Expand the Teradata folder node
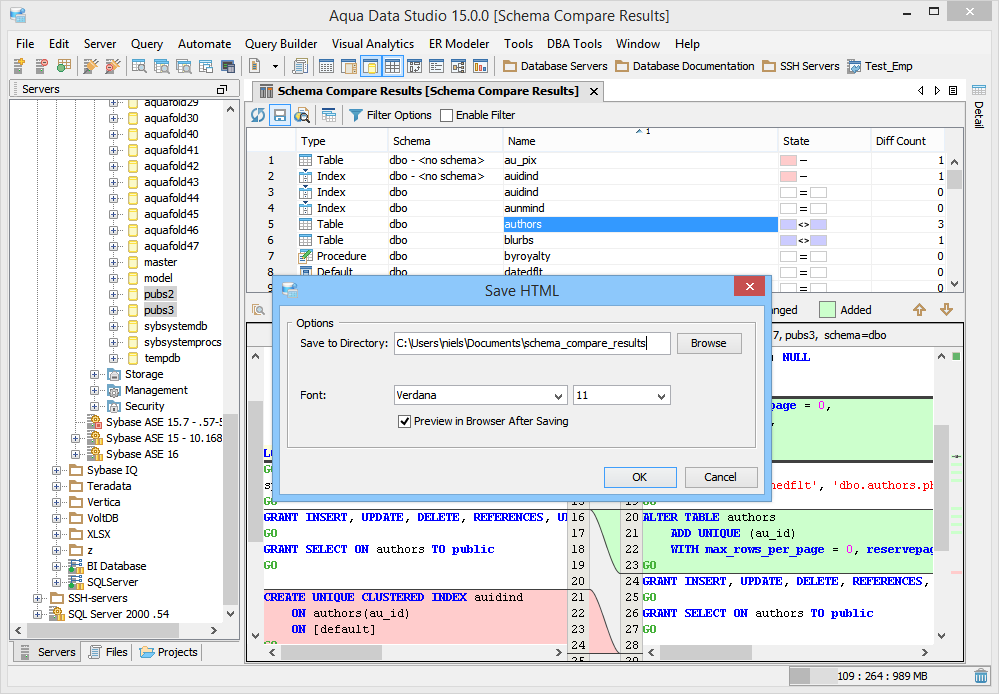This screenshot has height=694, width=999. [x=56, y=486]
